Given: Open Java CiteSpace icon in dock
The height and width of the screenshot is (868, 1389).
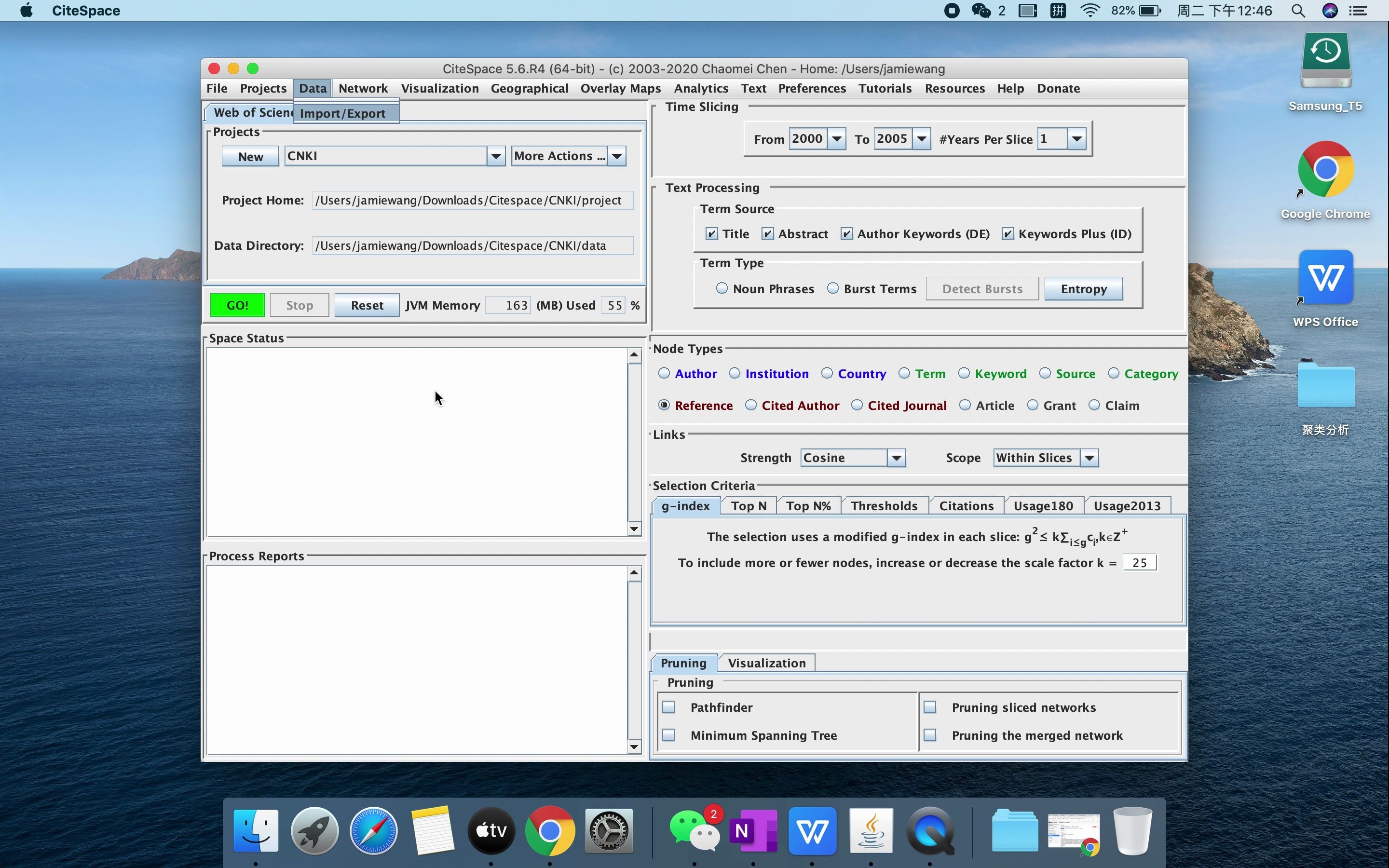Looking at the screenshot, I should pos(871,830).
